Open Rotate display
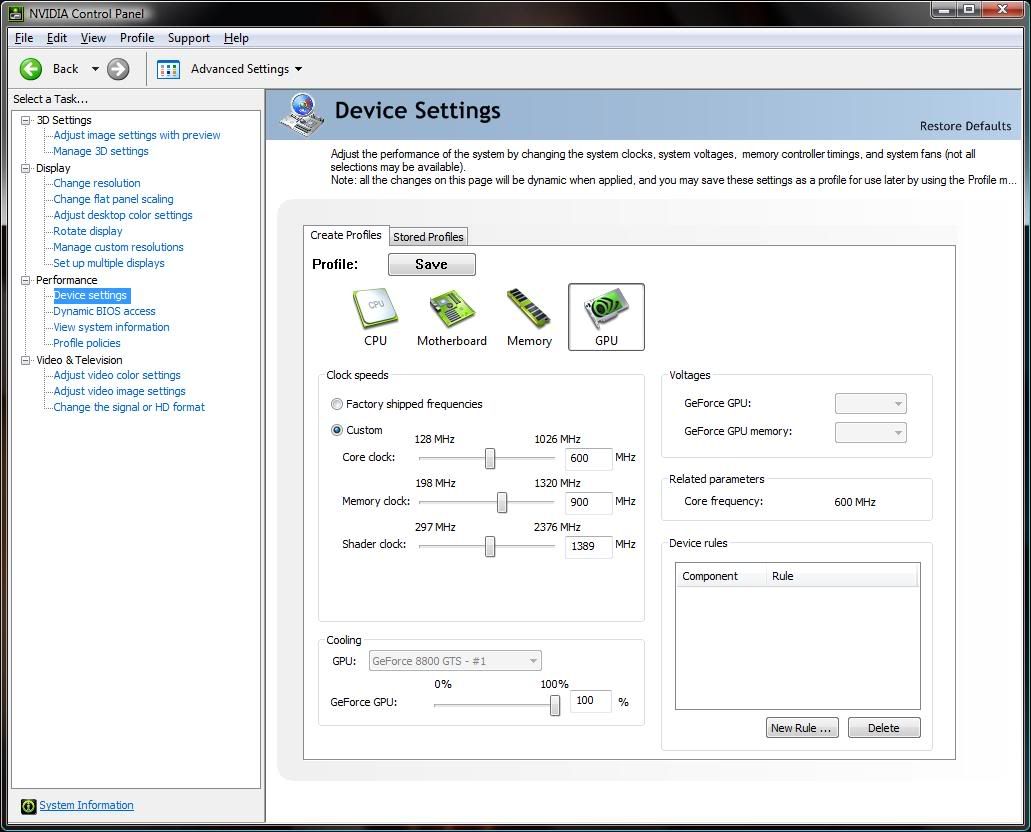This screenshot has width=1031, height=832. (x=87, y=232)
